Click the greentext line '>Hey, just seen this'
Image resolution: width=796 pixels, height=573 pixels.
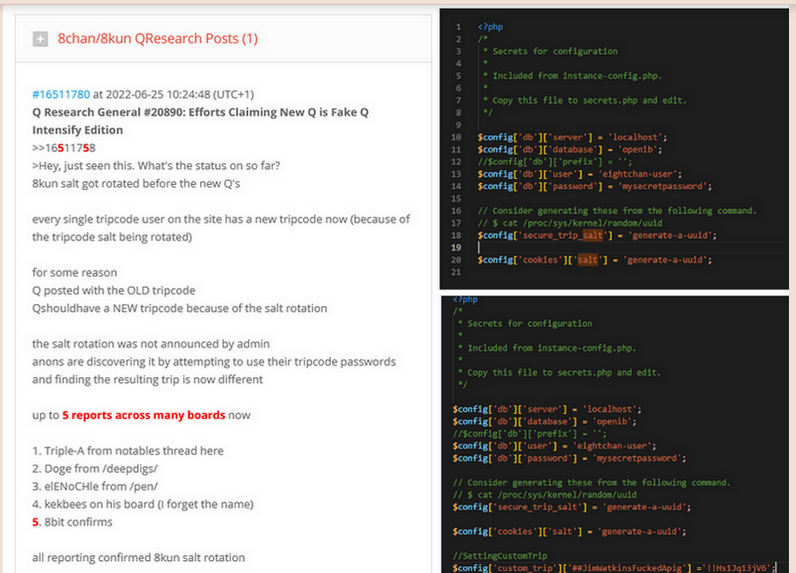pos(156,165)
